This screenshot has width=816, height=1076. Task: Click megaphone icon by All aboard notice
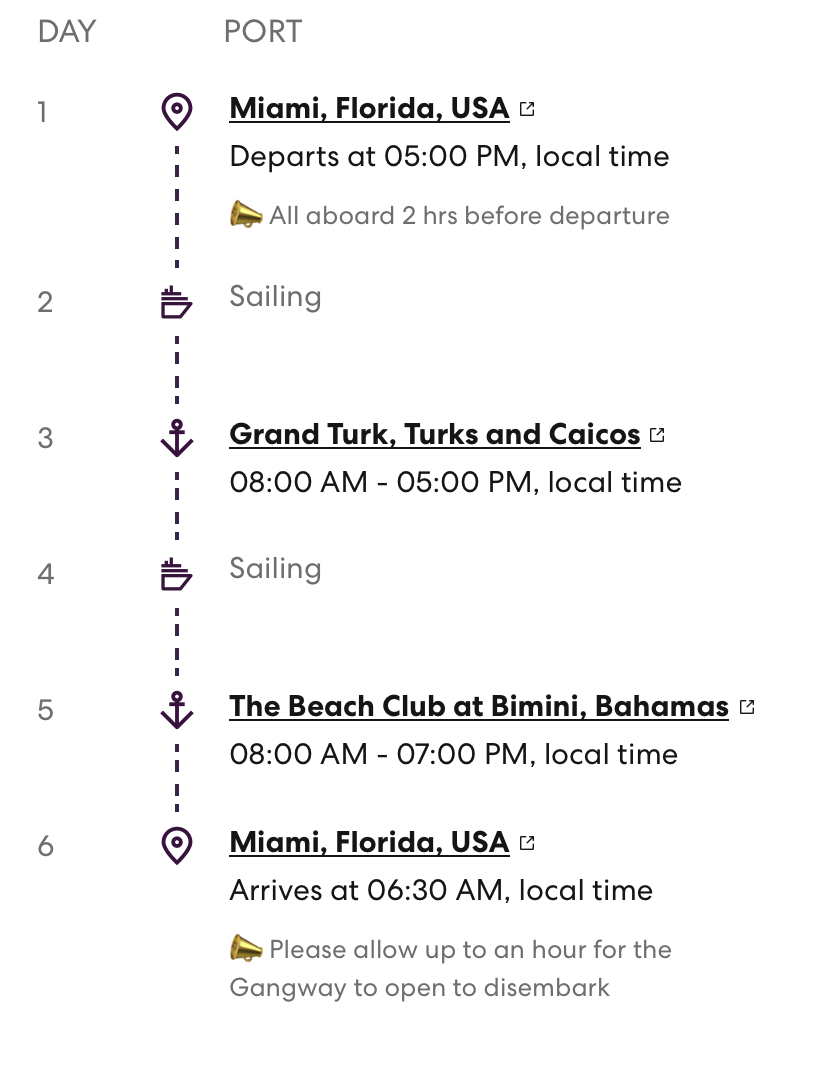[x=245, y=215]
